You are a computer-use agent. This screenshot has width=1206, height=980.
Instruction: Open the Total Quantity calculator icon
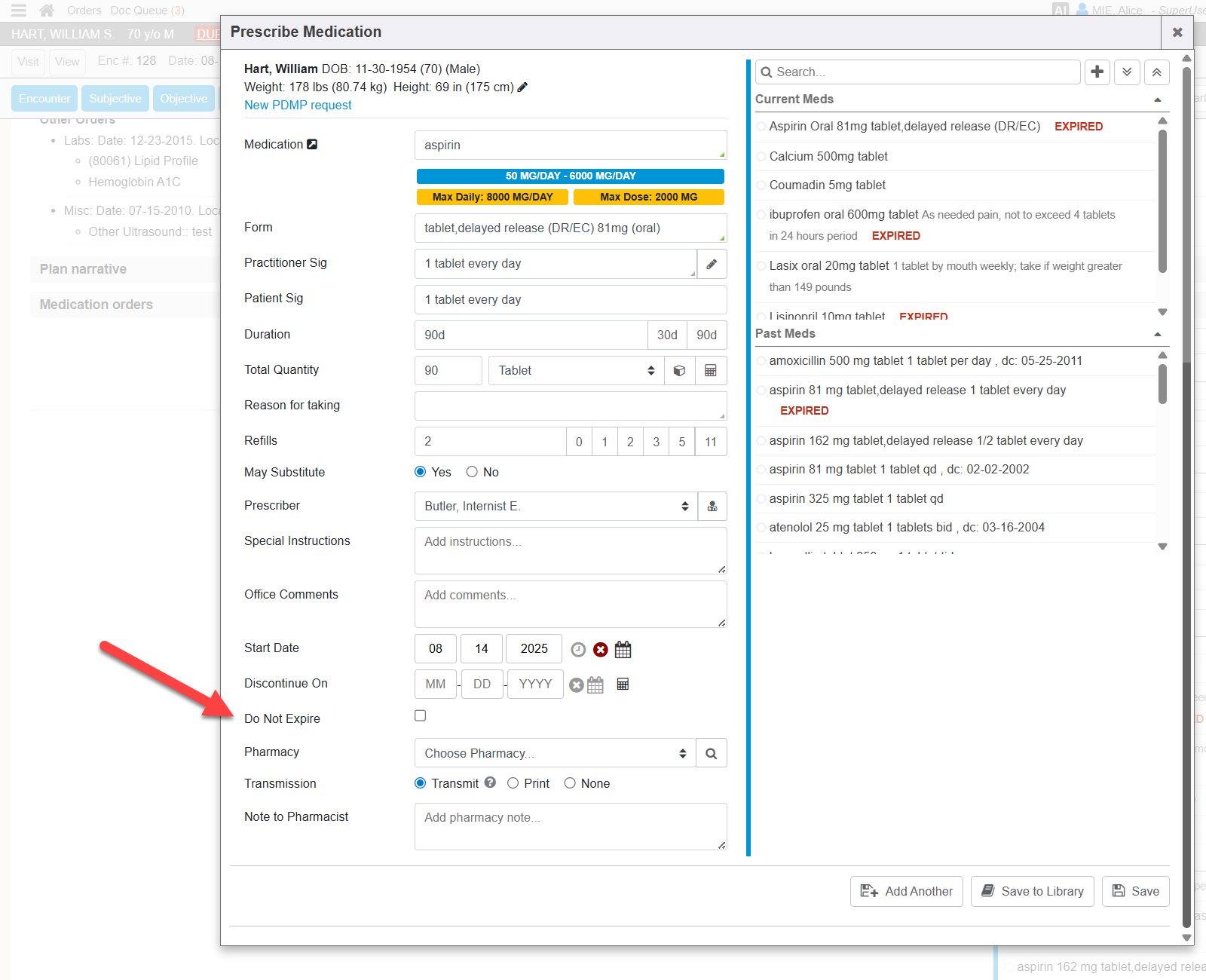(710, 370)
